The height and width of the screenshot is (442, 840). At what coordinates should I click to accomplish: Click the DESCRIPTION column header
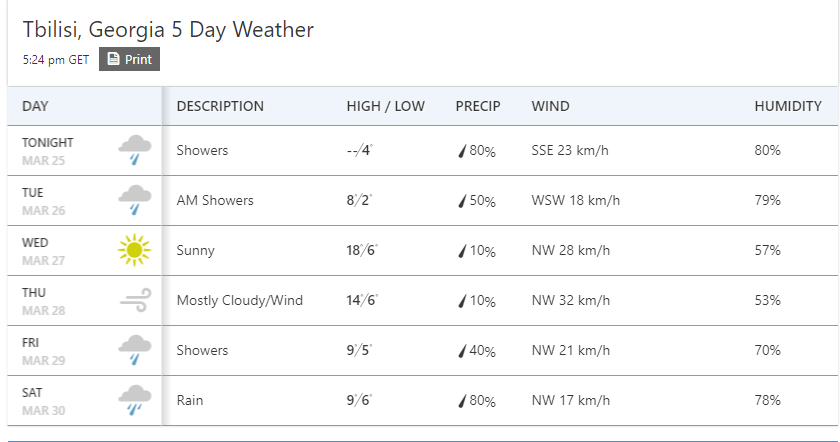pos(220,106)
